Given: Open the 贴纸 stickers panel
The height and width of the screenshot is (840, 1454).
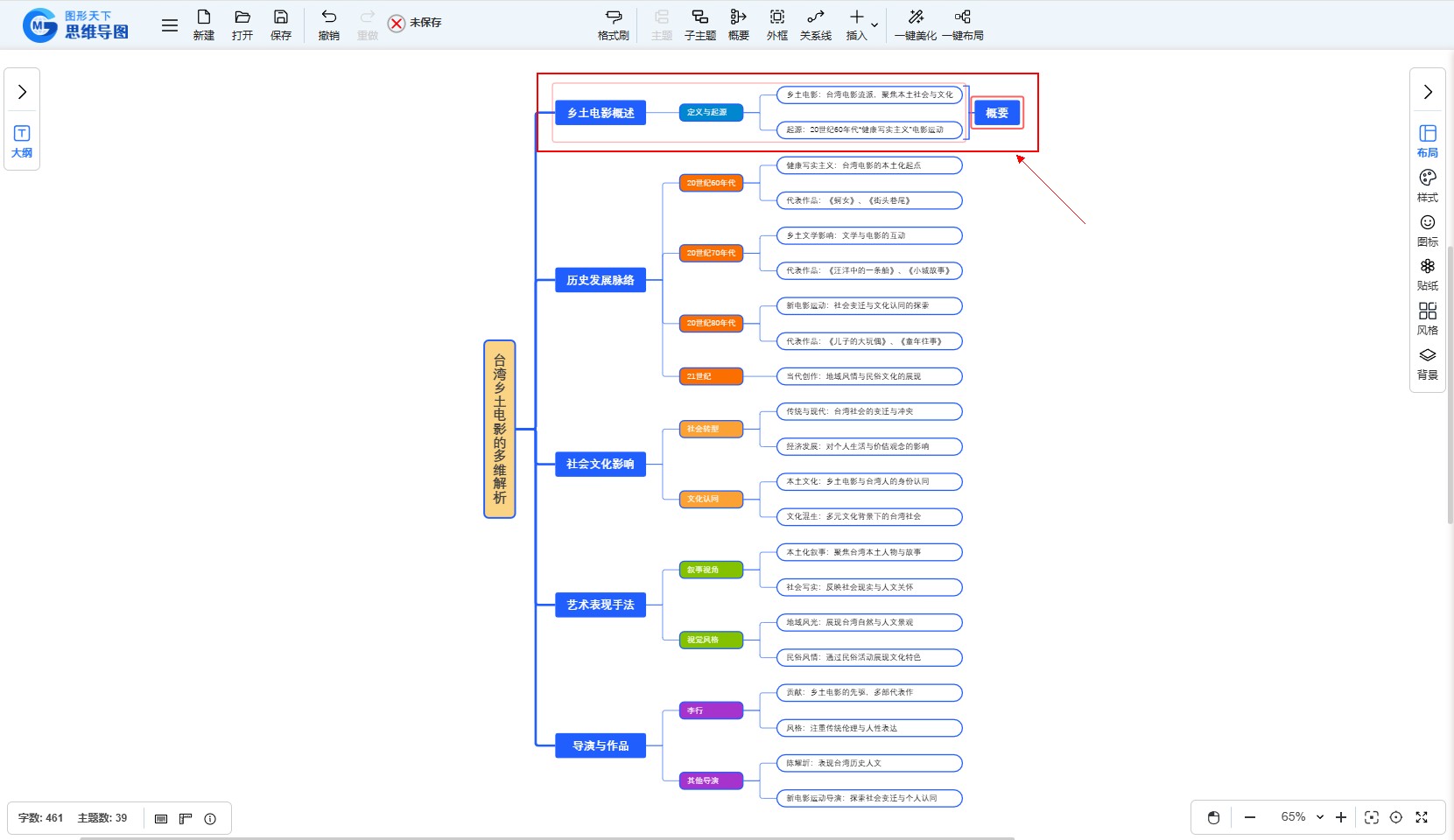Looking at the screenshot, I should tap(1427, 274).
